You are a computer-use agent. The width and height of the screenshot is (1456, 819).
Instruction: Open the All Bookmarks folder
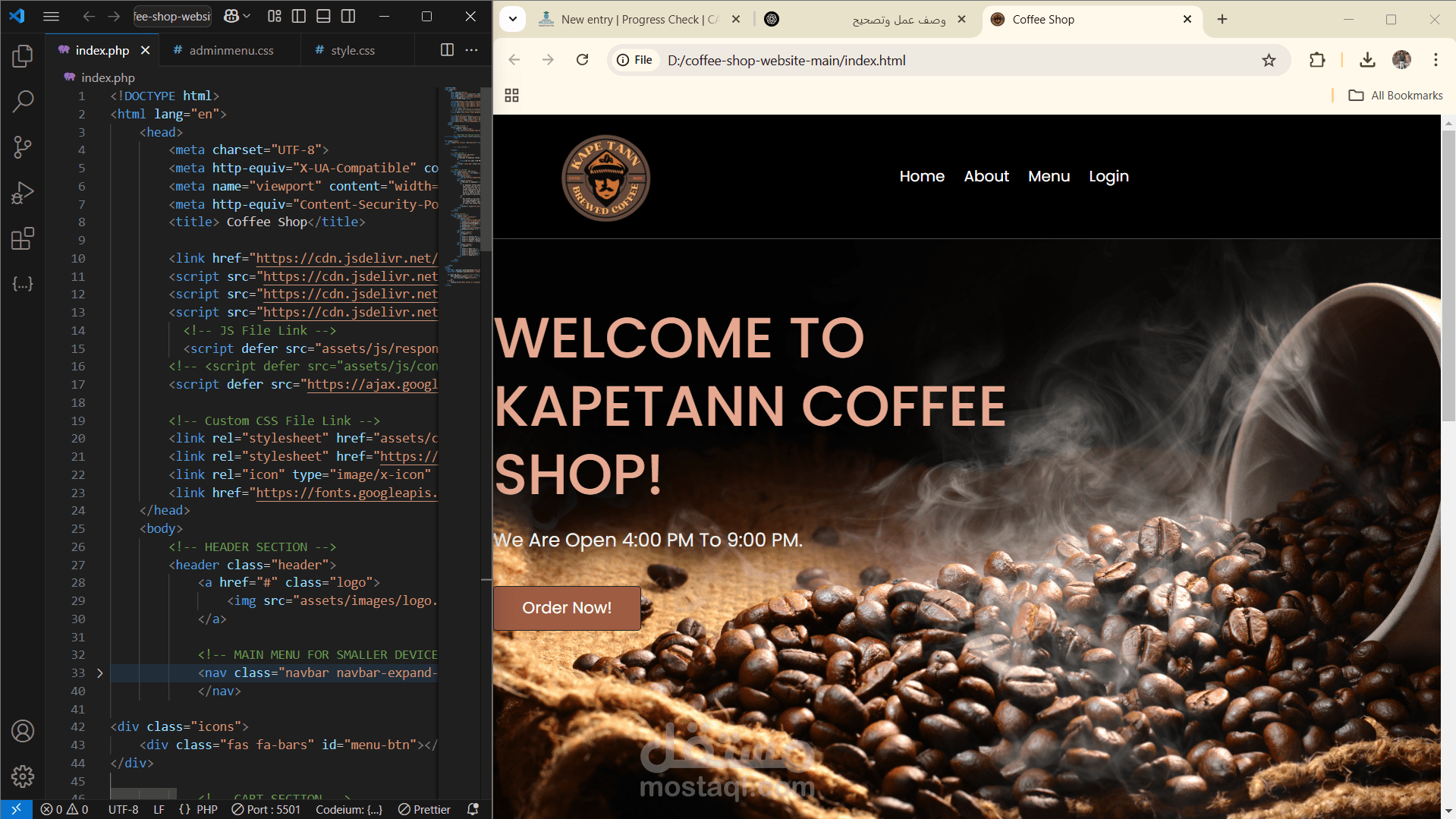tap(1395, 96)
